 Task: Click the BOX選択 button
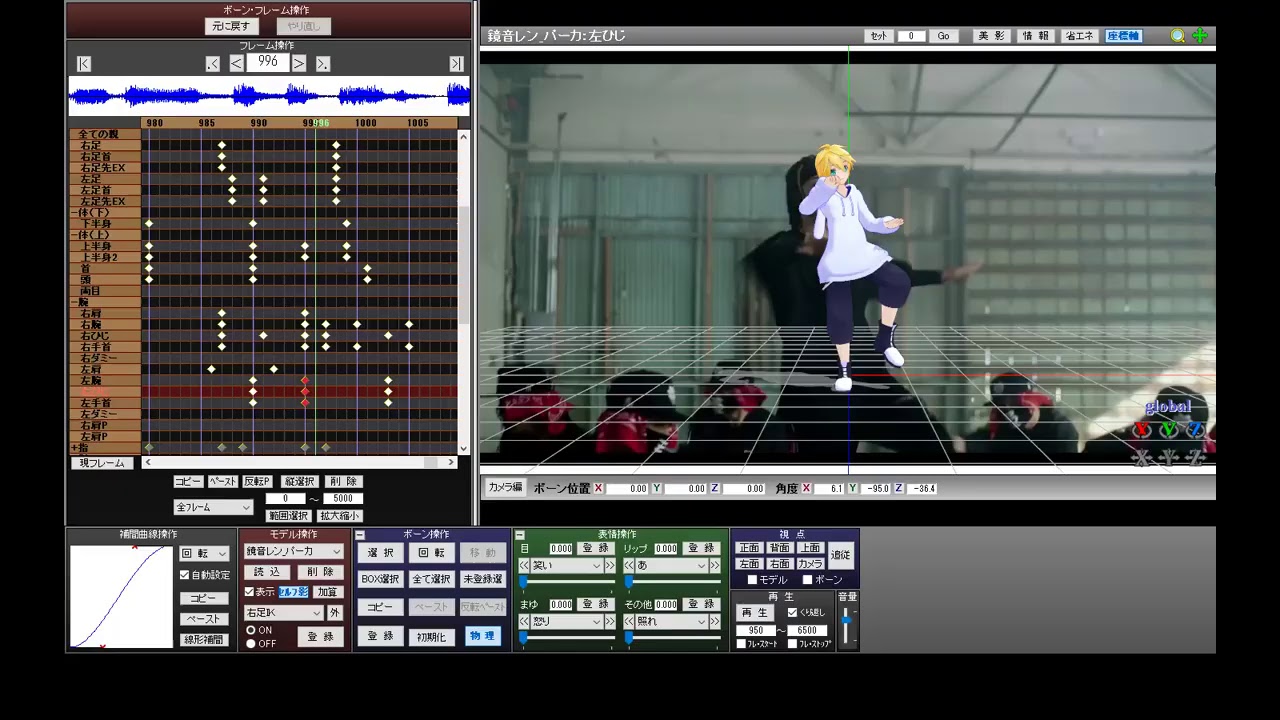point(380,579)
